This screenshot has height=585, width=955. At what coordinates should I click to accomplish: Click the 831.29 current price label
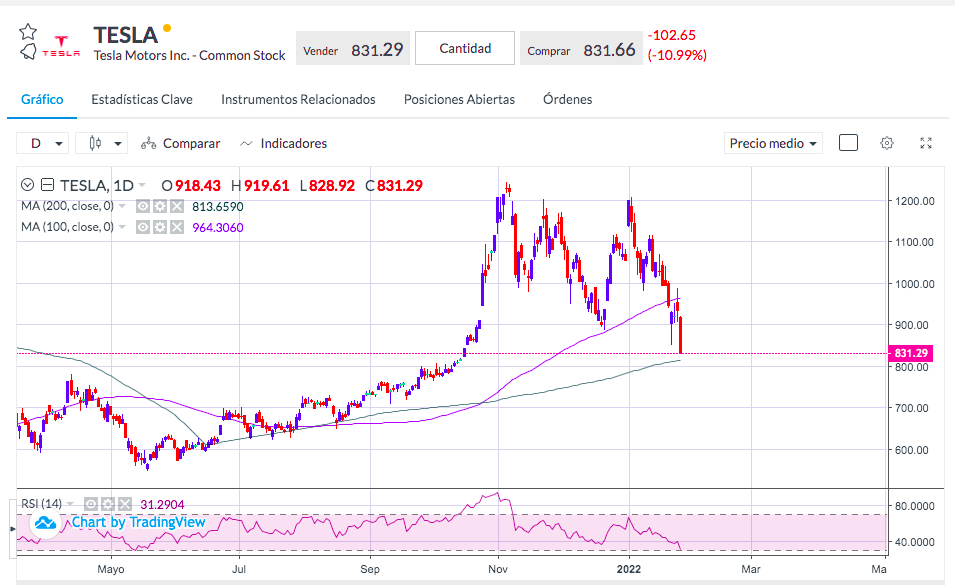tap(911, 353)
